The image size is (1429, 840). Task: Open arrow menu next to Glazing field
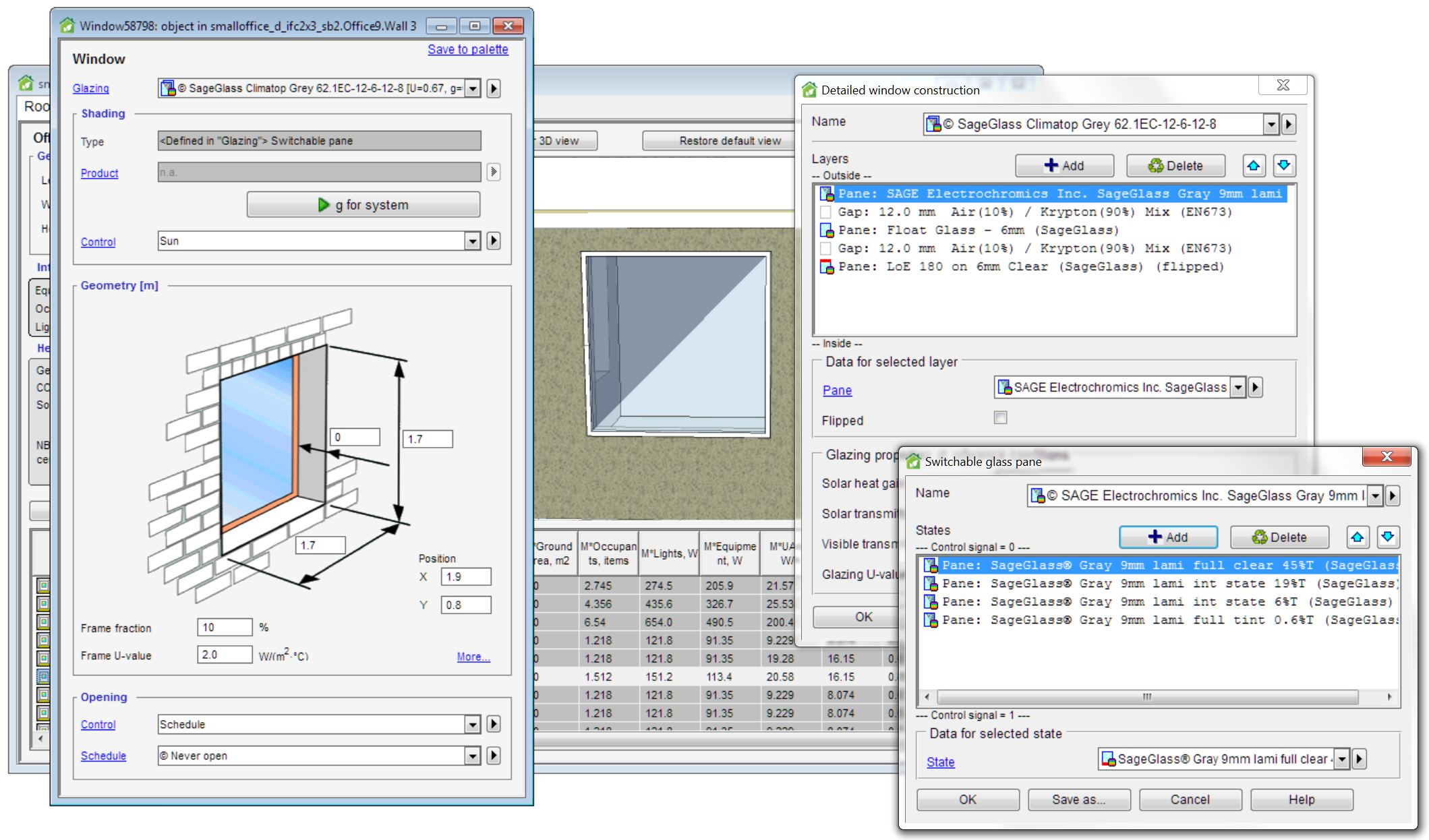click(494, 88)
